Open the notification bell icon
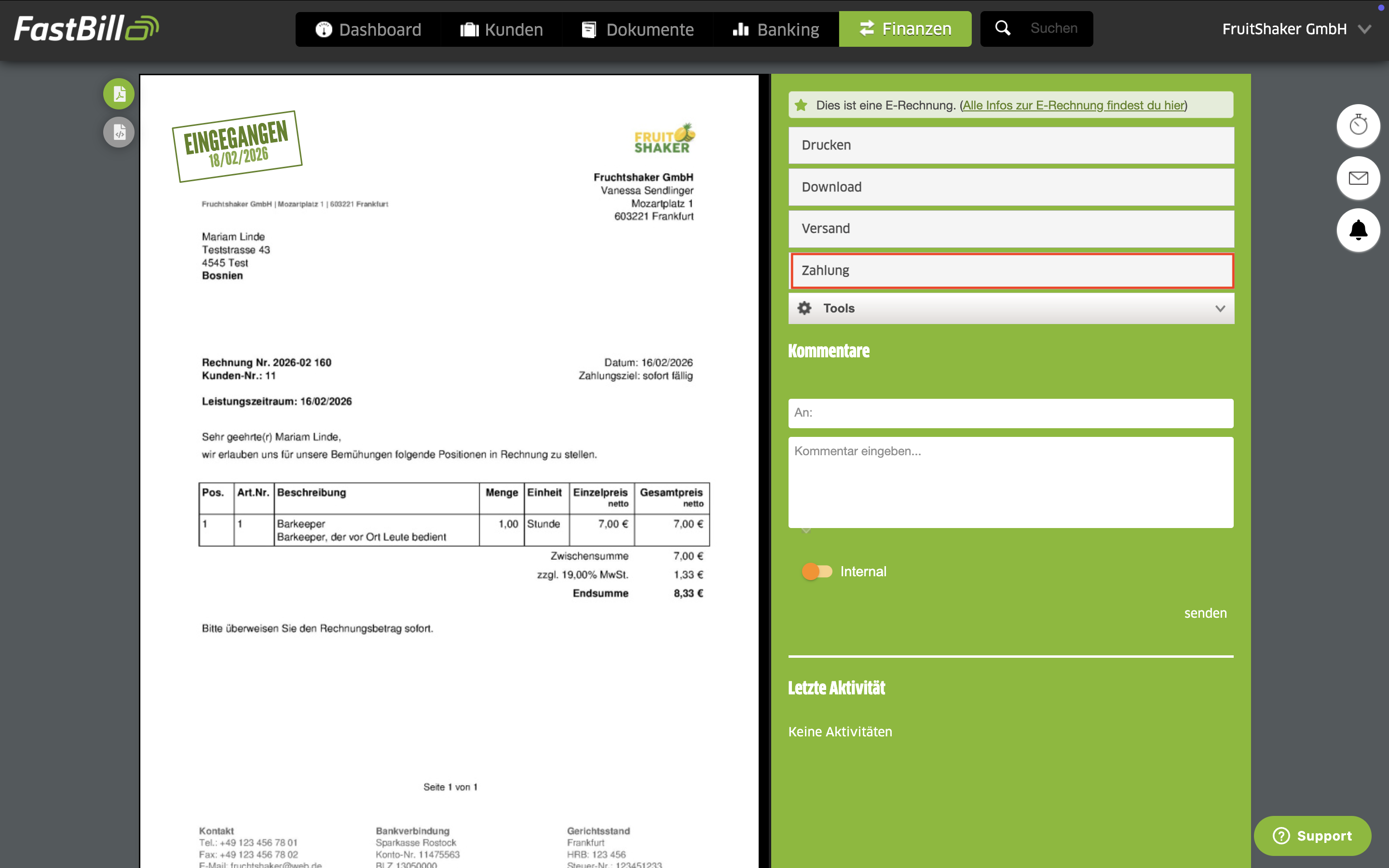1389x868 pixels. pos(1358,230)
